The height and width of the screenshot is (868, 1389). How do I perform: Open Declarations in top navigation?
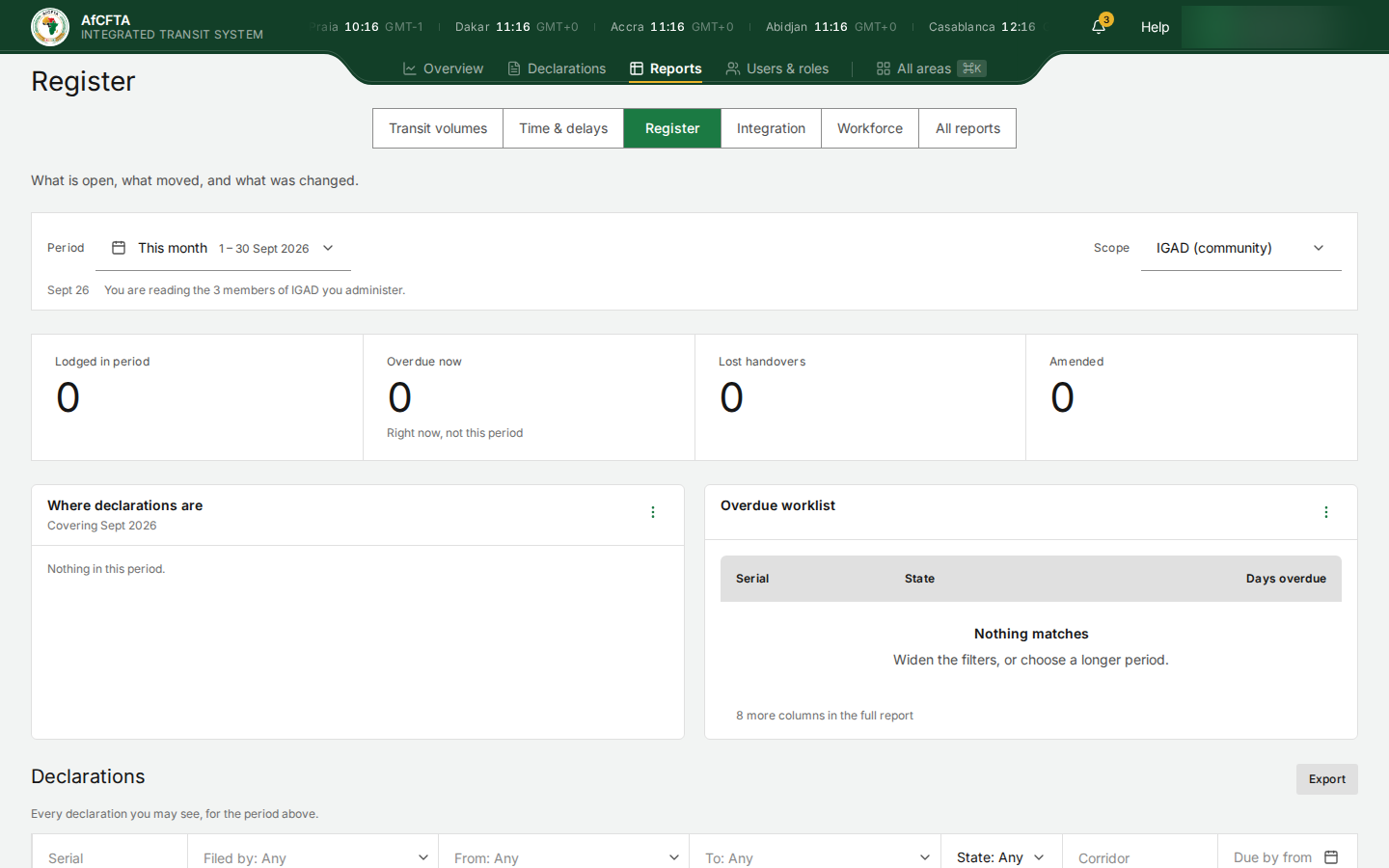click(x=557, y=68)
